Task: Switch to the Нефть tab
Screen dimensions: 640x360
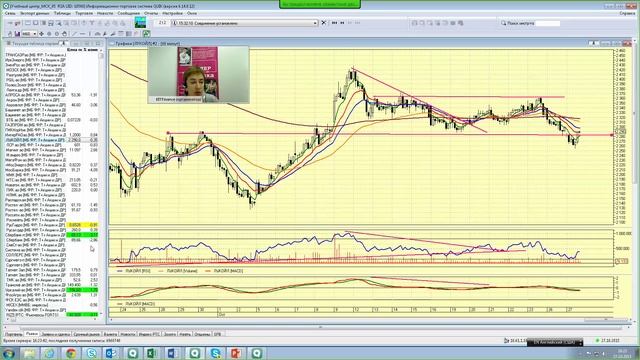Action: tap(185, 334)
